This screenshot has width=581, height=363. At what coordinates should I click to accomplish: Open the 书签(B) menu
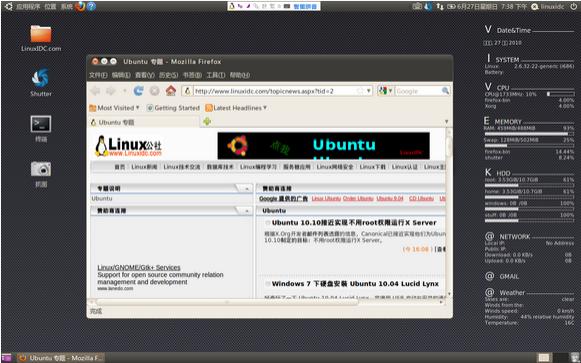coord(192,75)
